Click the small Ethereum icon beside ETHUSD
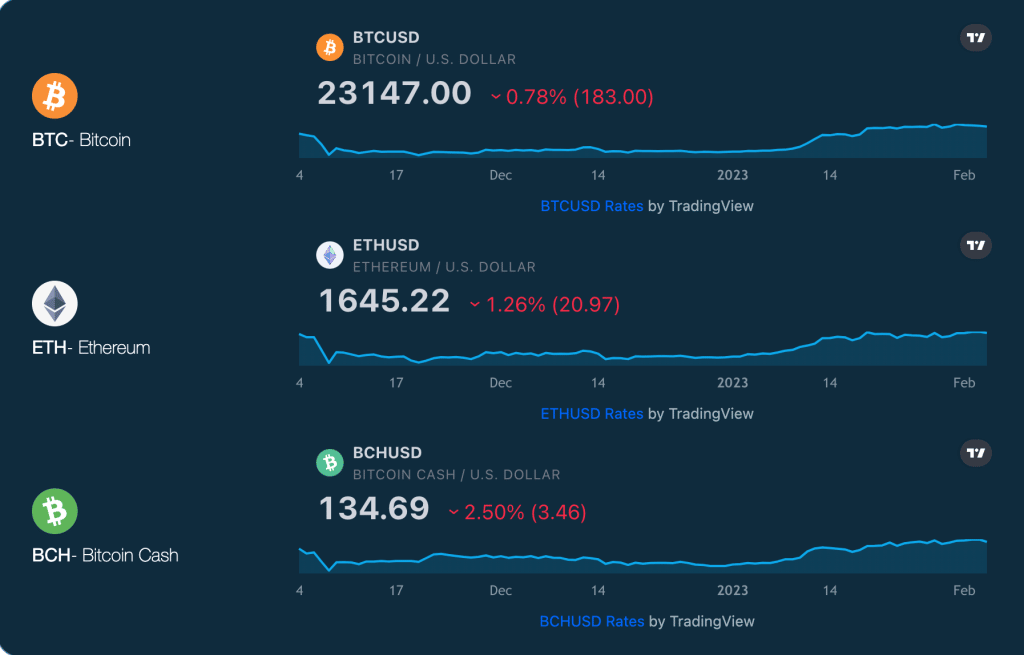Screen dimensions: 1024x655 pos(330,255)
